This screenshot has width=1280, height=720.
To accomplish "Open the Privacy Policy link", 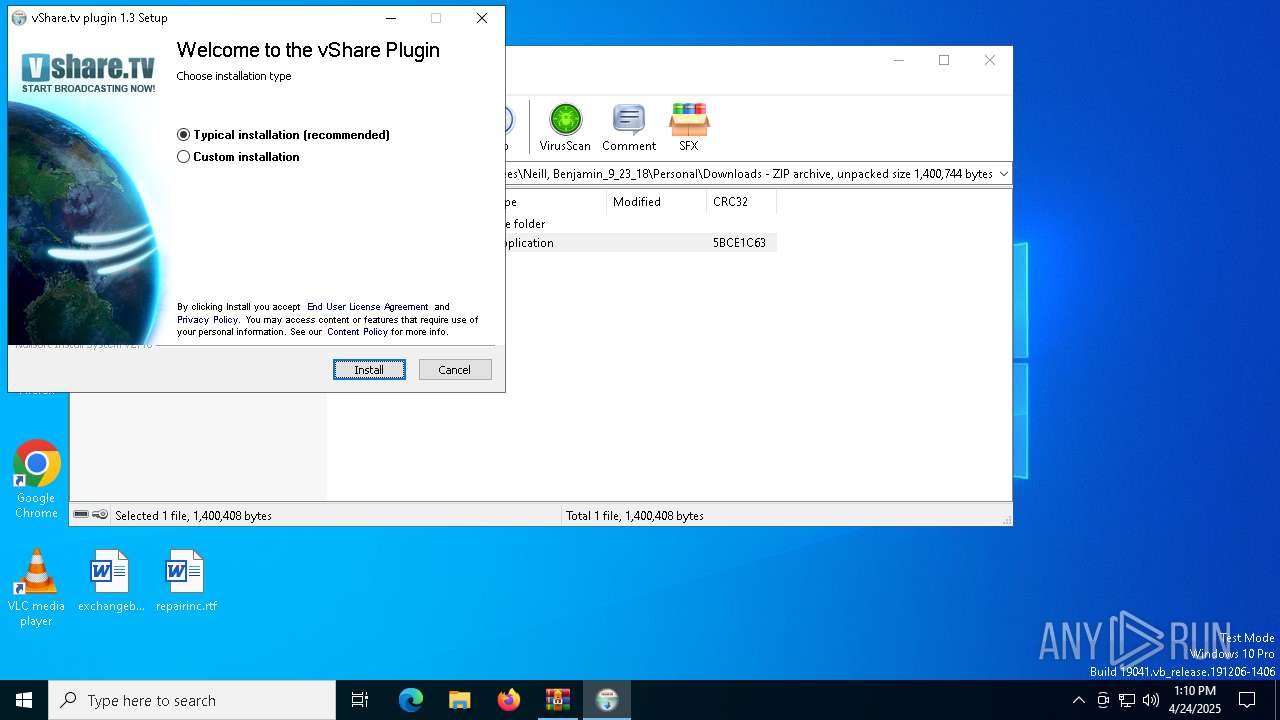I will (208, 320).
